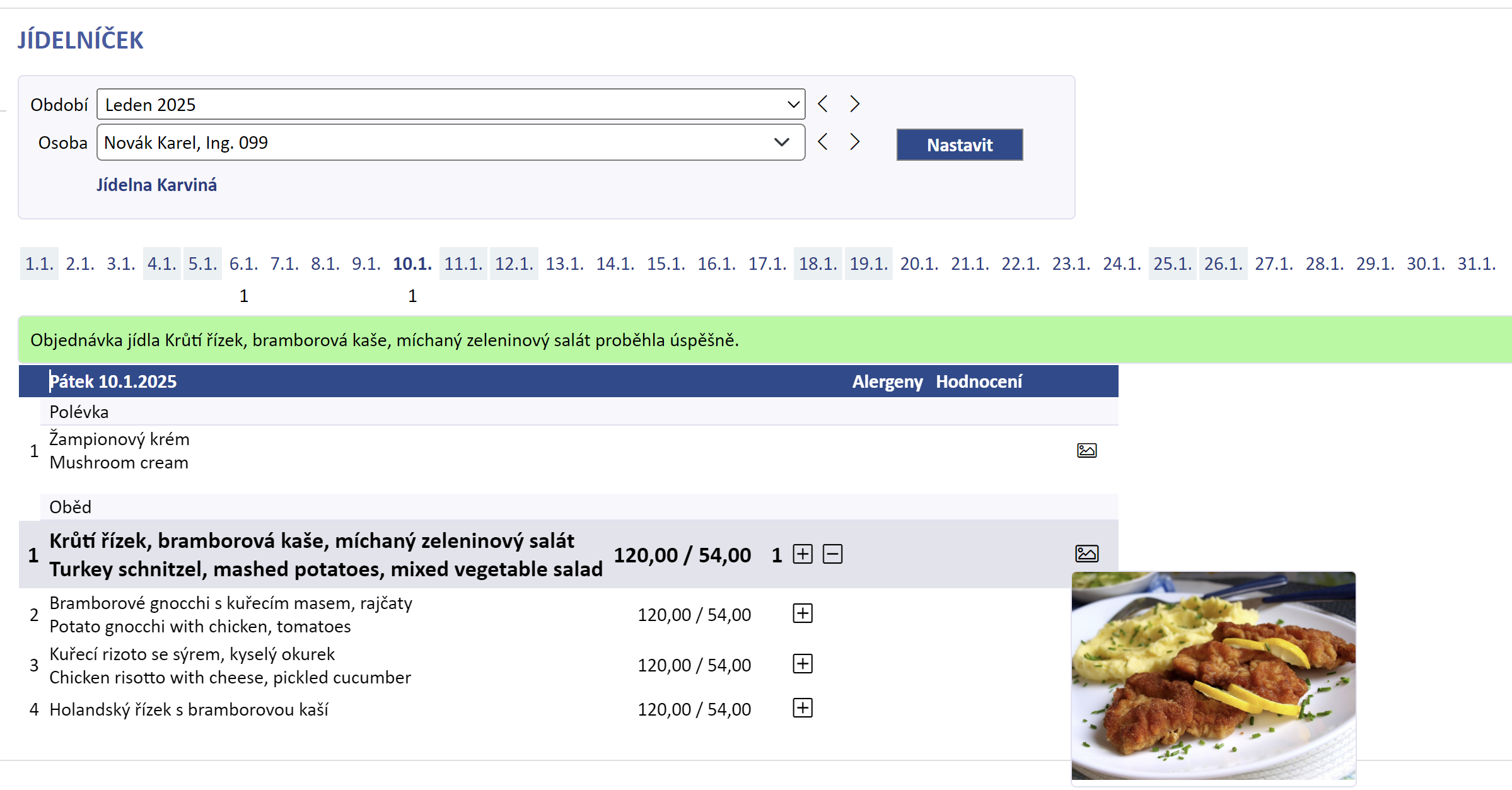The height and width of the screenshot is (790, 1512).
Task: Show photo icon for Krůtí řízek meal
Action: coord(1086,554)
